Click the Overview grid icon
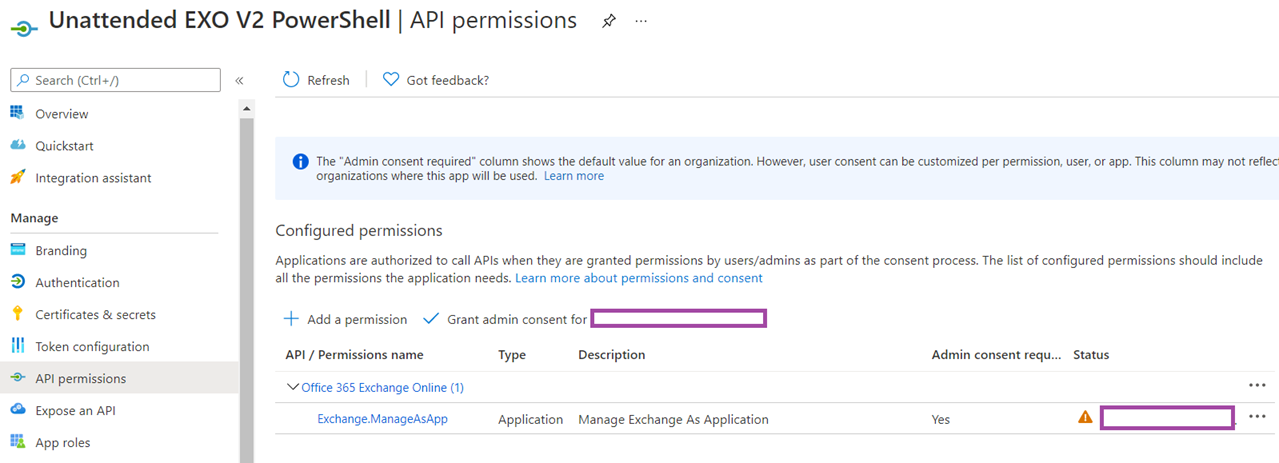1279x463 pixels. (17, 113)
